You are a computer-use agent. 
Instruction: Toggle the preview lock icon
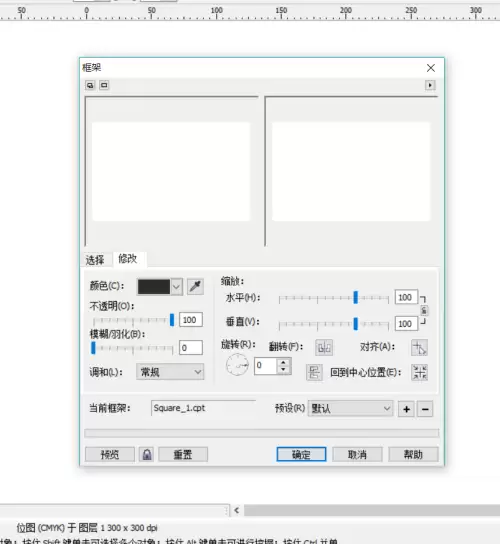coord(147,454)
